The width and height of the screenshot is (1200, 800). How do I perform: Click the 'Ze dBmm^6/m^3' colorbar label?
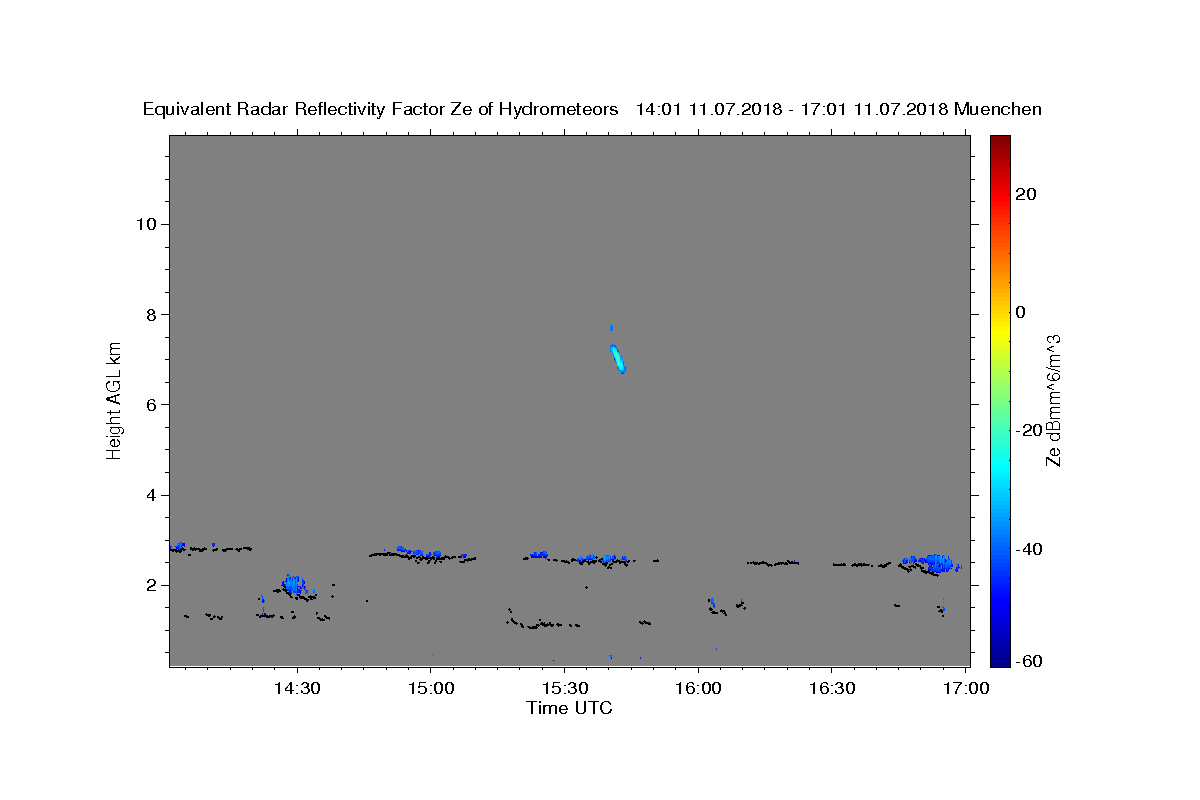pos(1053,400)
